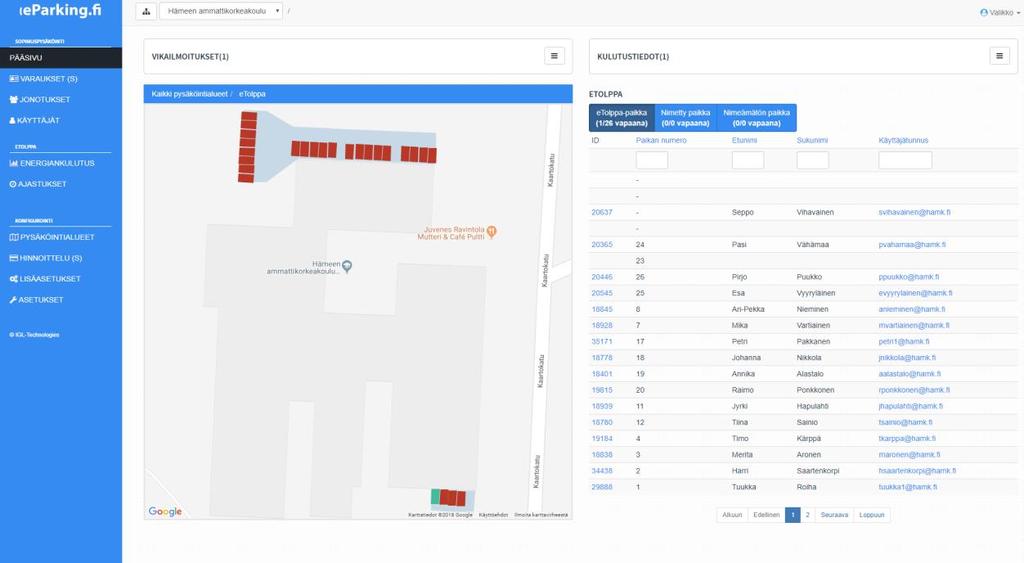Click IGL-Technologies footer link
The width and height of the screenshot is (1024, 563).
point(35,334)
